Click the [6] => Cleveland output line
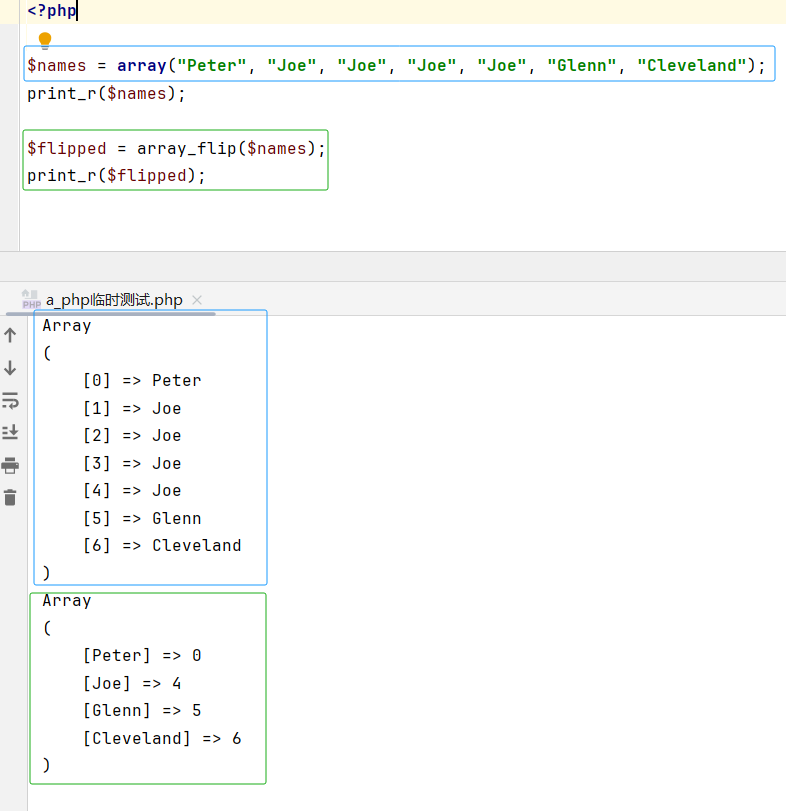This screenshot has width=786, height=811. coord(162,546)
